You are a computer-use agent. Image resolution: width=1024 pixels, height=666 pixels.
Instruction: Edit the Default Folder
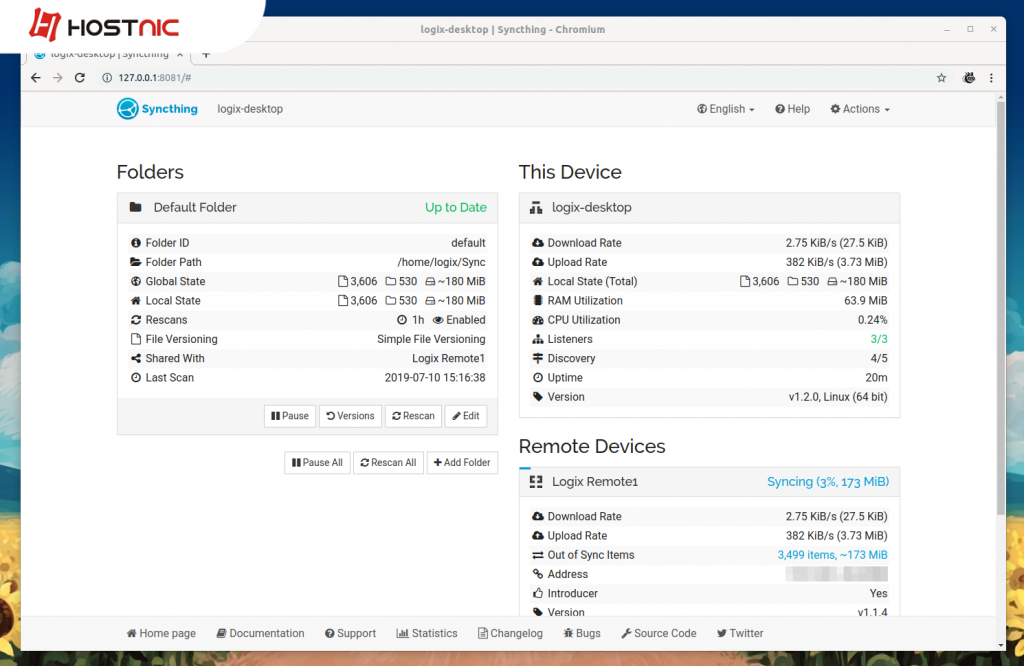(466, 416)
